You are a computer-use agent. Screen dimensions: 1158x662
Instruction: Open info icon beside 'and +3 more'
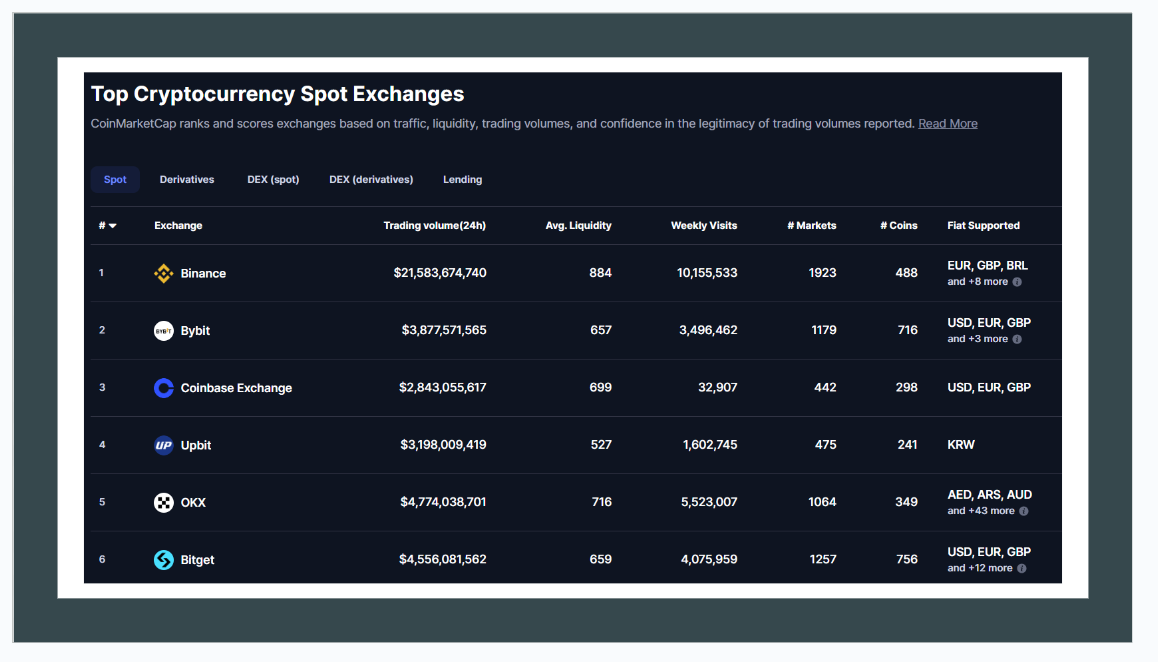click(x=1017, y=339)
